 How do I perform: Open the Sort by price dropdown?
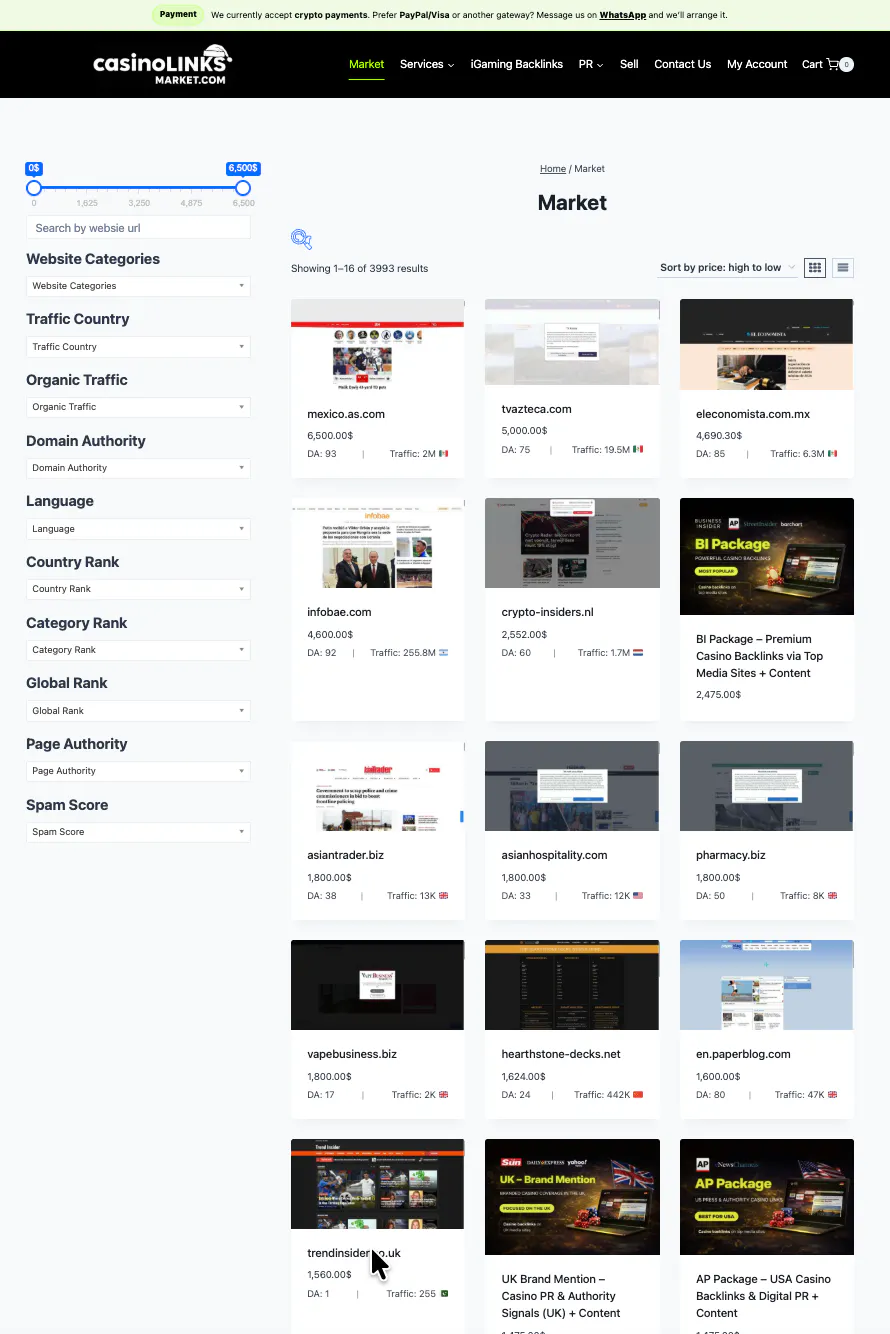tap(727, 267)
